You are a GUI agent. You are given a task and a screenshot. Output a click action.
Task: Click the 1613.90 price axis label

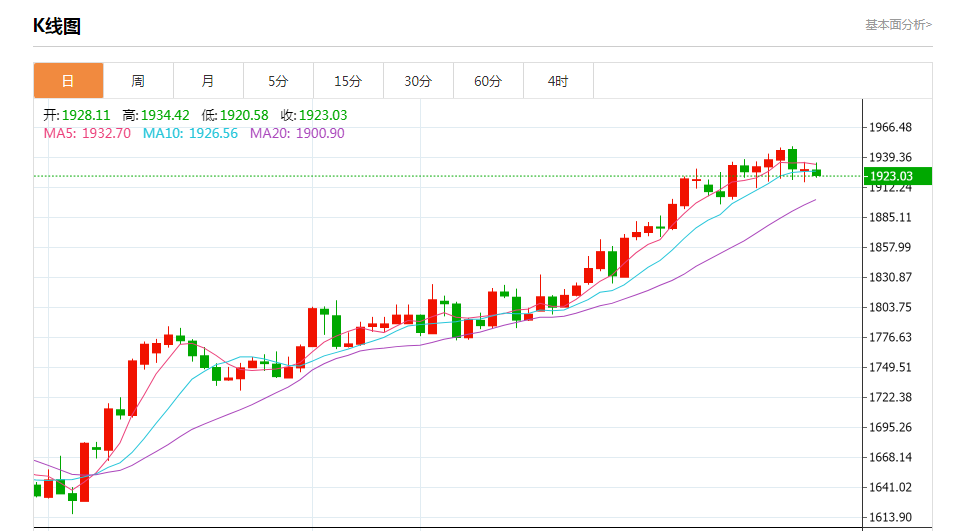891,517
